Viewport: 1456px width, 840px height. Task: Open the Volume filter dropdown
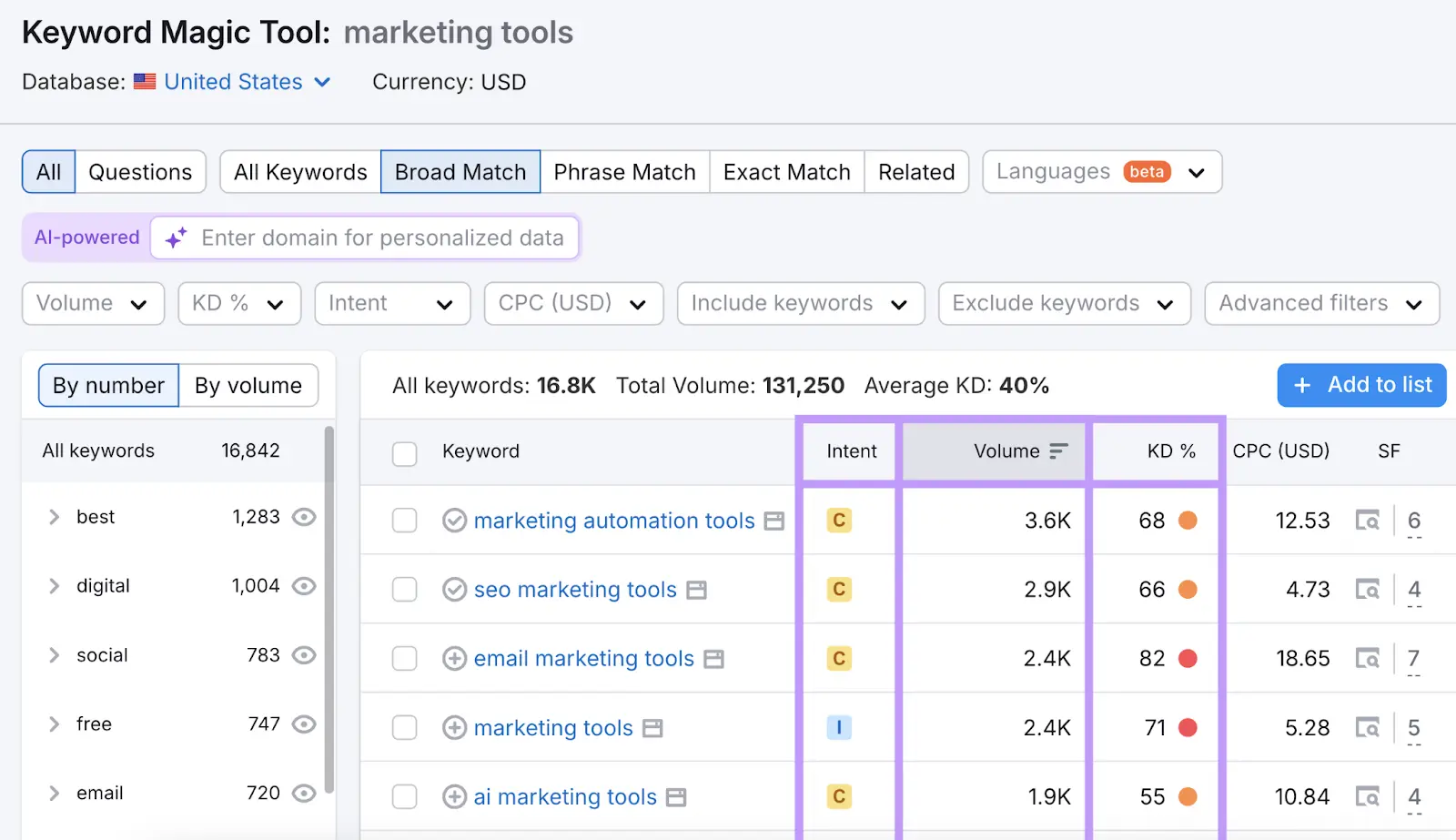[x=92, y=303]
